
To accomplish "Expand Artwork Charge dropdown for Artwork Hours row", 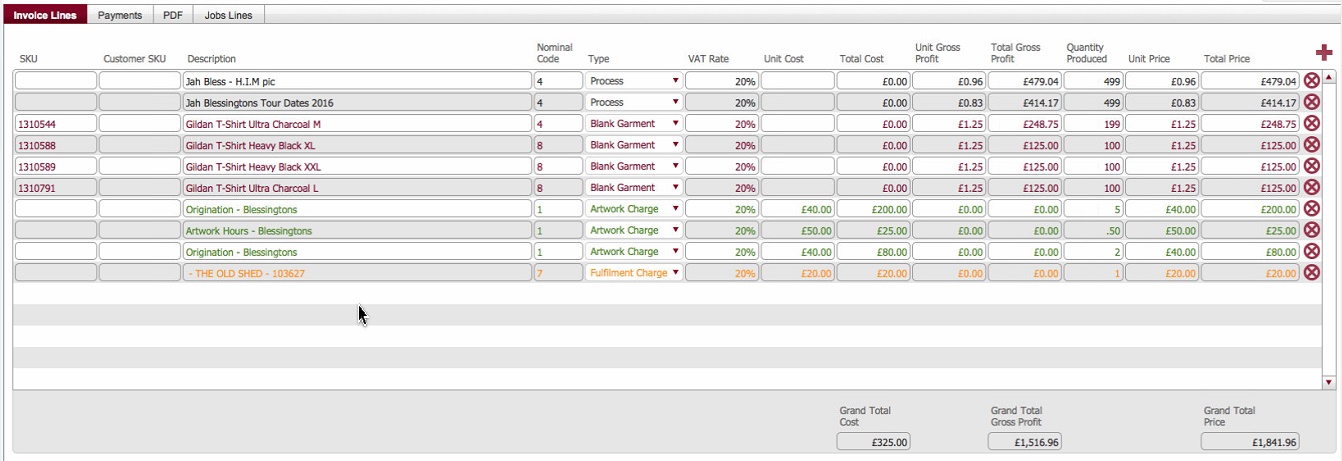I will [x=634, y=231].
